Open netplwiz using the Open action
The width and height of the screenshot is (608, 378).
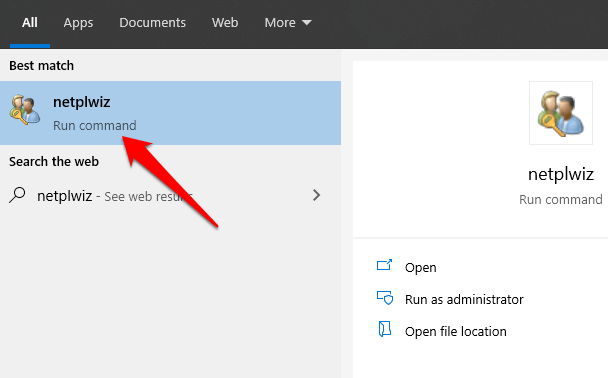(x=420, y=268)
